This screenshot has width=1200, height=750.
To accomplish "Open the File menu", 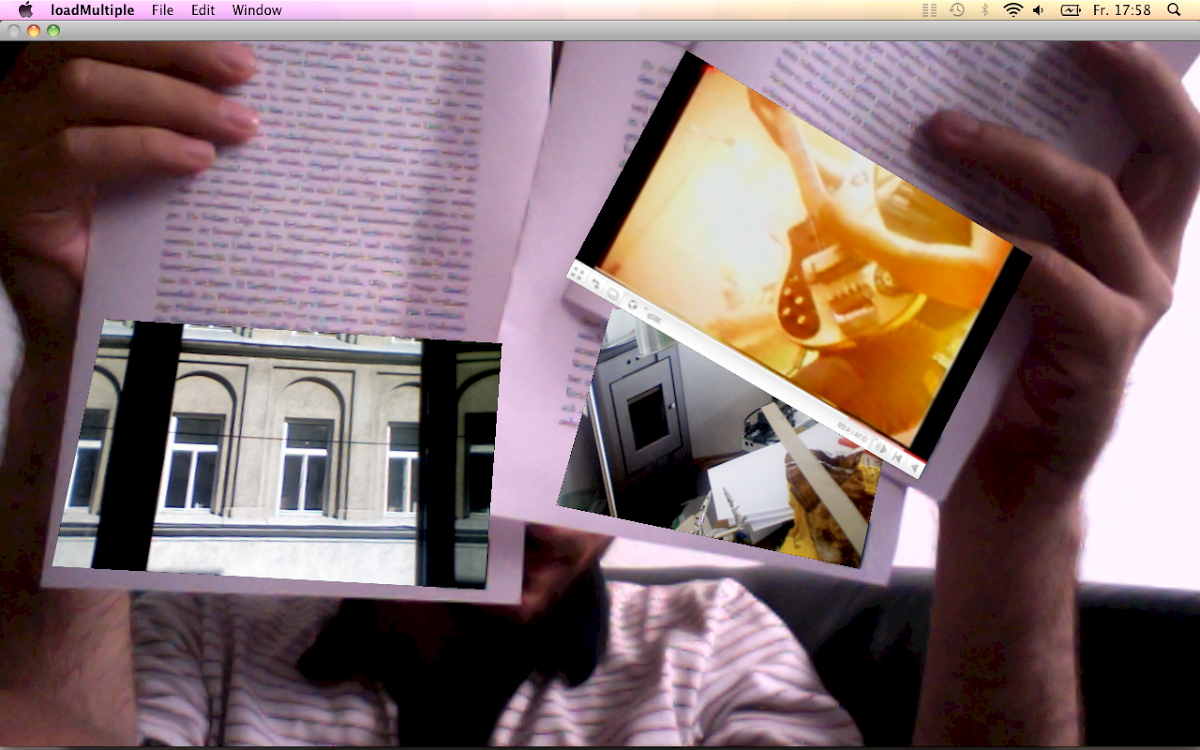I will (162, 10).
